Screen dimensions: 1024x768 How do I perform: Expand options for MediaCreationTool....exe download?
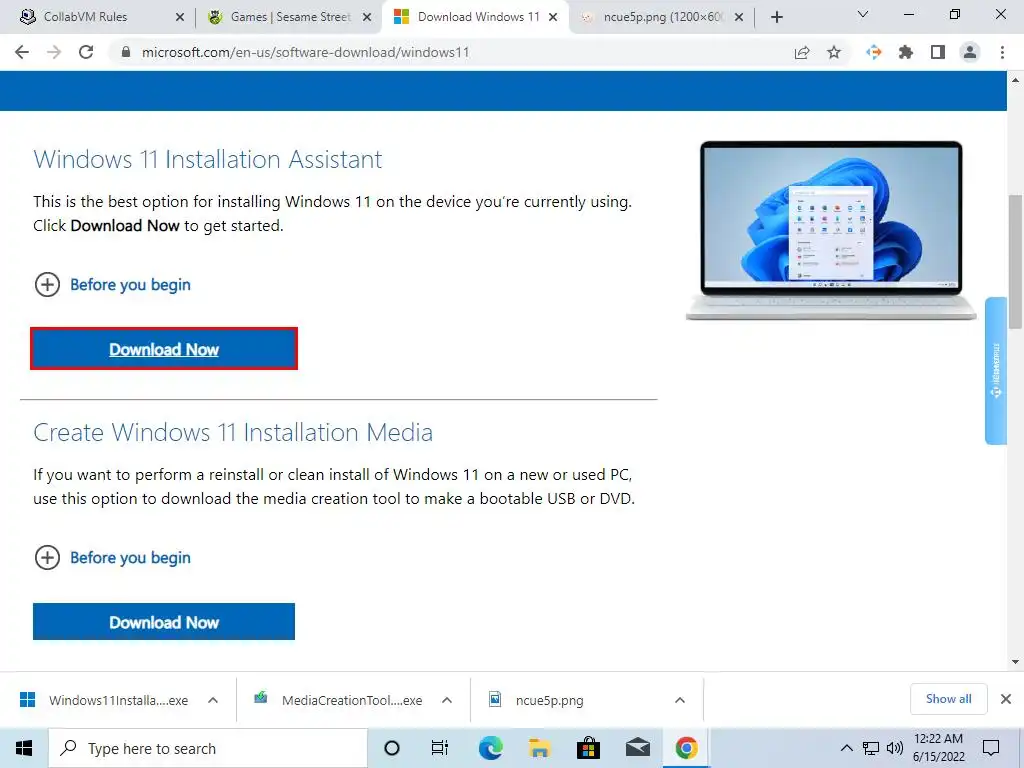tap(447, 700)
